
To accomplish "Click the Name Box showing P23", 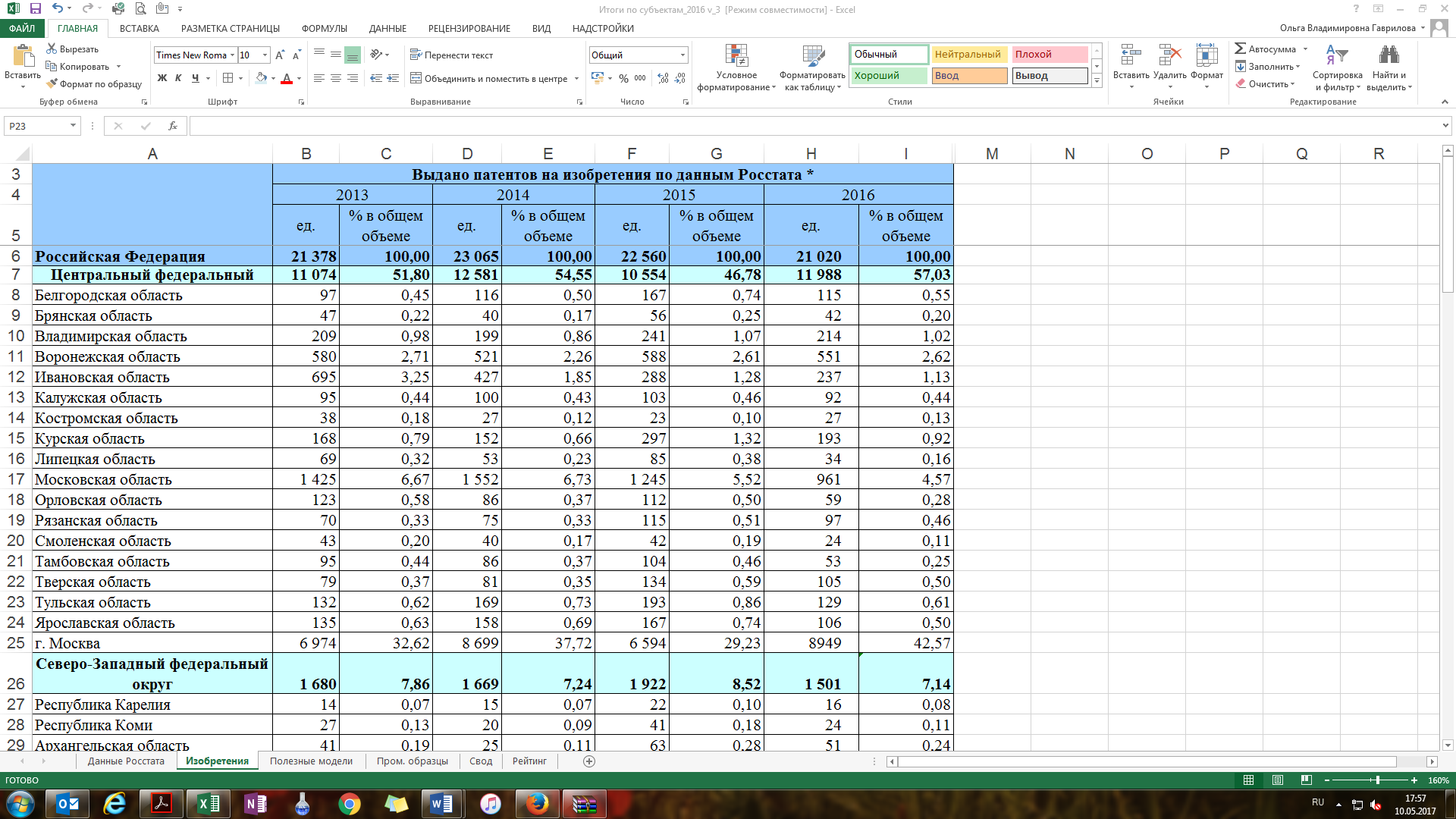I will click(x=38, y=126).
